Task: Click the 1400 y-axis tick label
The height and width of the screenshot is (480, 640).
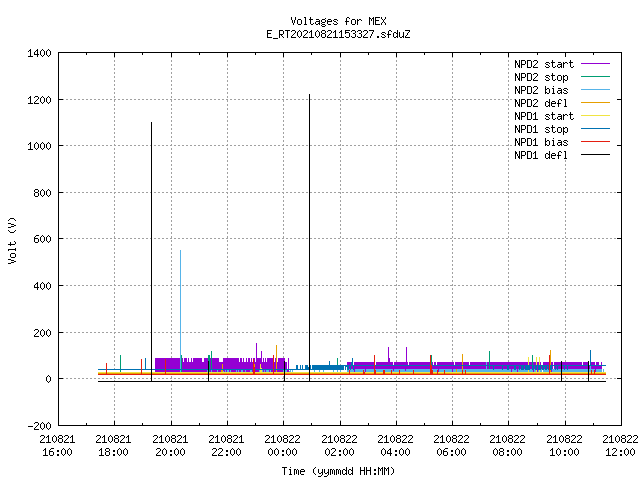Action: 39,53
